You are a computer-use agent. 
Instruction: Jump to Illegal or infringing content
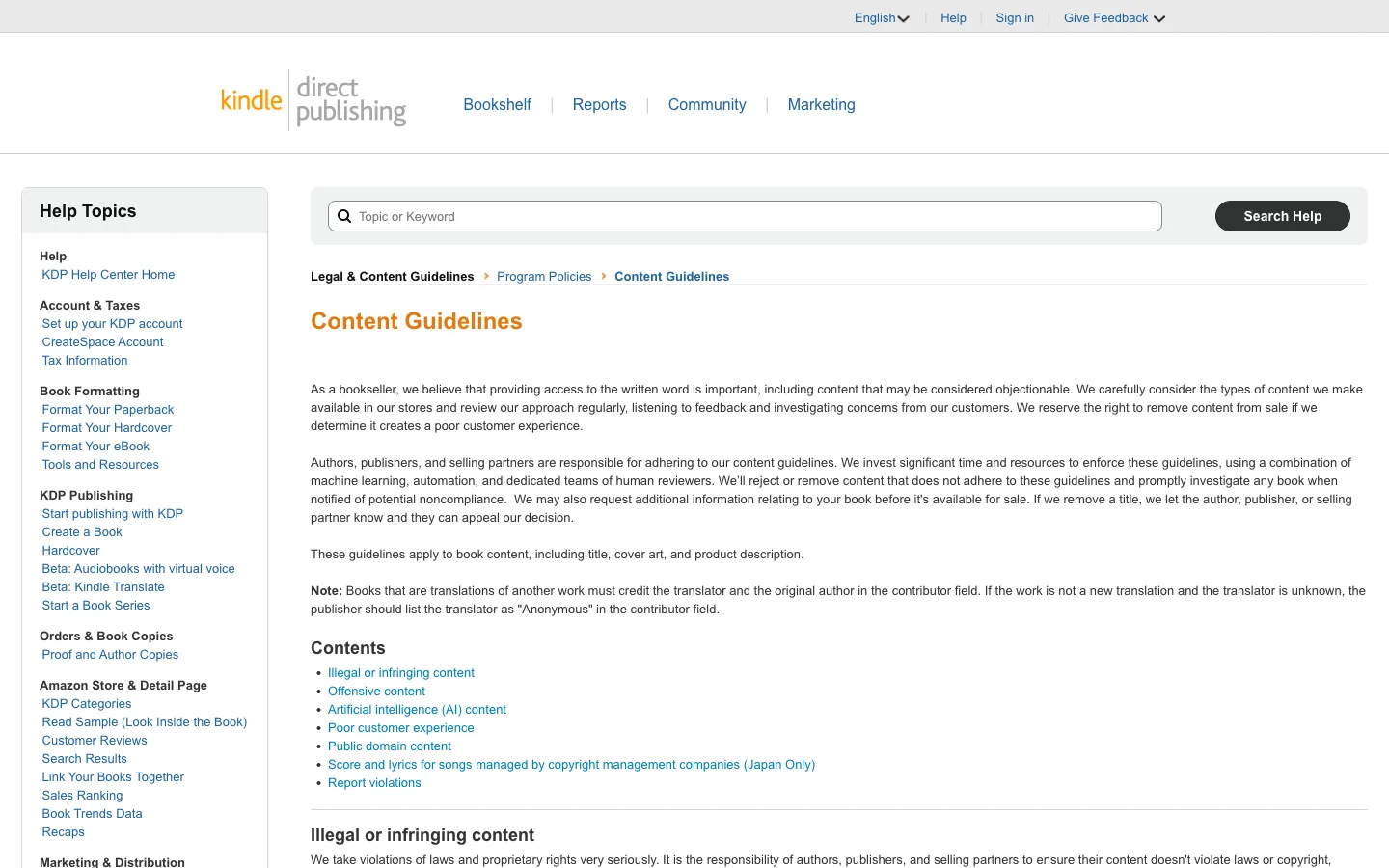[401, 673]
